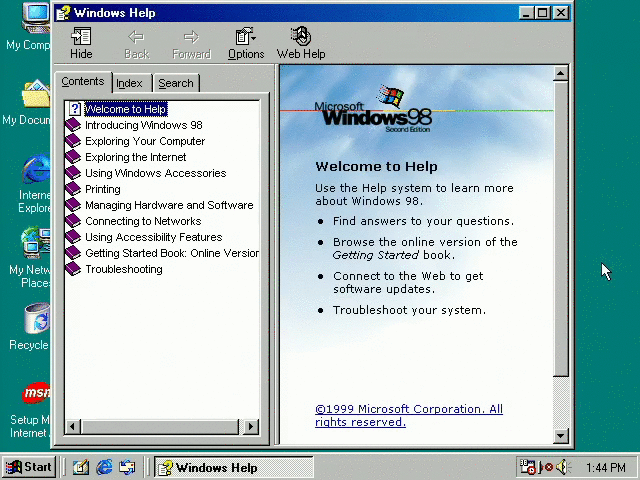Close the Windows Help window
Viewport: 640px width, 480px height.
click(x=561, y=13)
